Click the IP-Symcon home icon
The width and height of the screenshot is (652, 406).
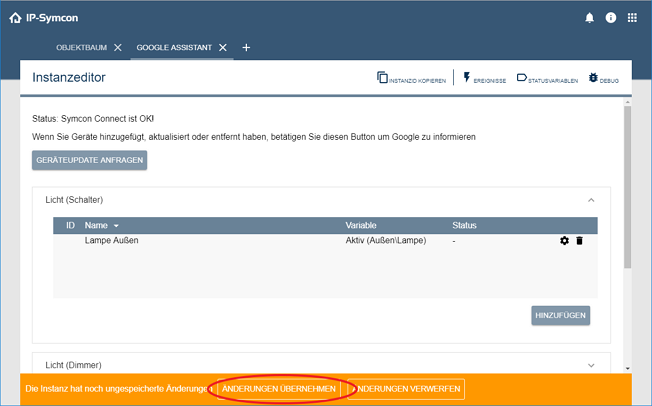pos(14,17)
